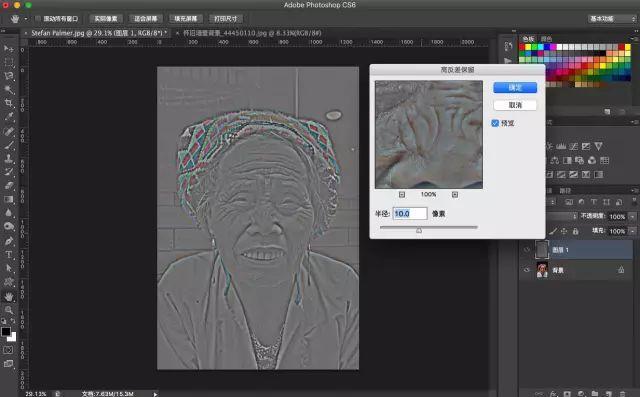Select the Clone Stamp tool
Screen dimensions: 640x397
click(x=9, y=159)
